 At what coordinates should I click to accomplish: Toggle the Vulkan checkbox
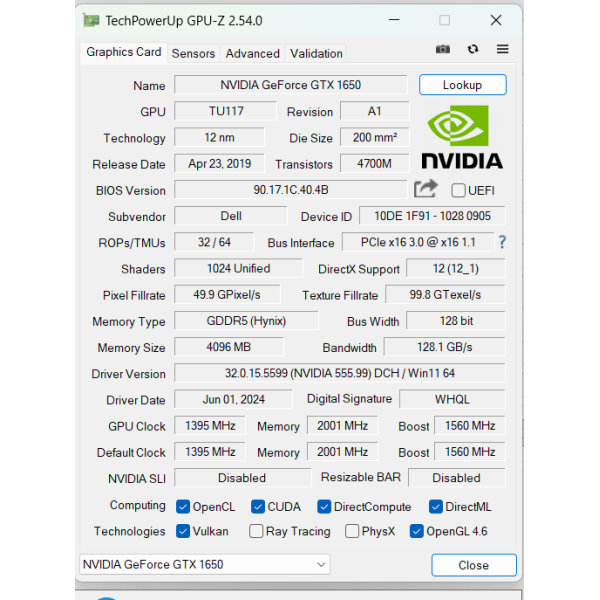pyautogui.click(x=183, y=531)
